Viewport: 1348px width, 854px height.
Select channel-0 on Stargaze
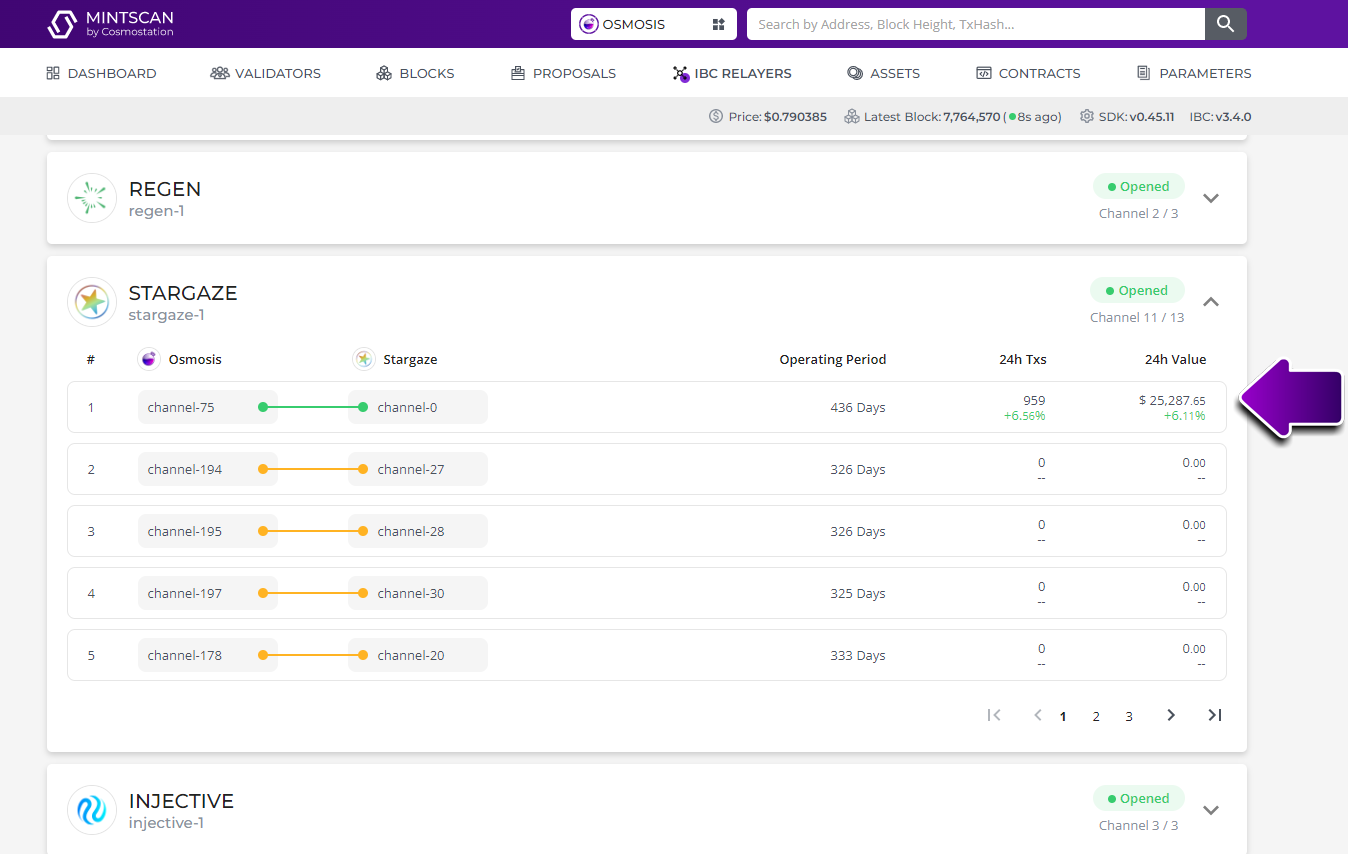[418, 407]
